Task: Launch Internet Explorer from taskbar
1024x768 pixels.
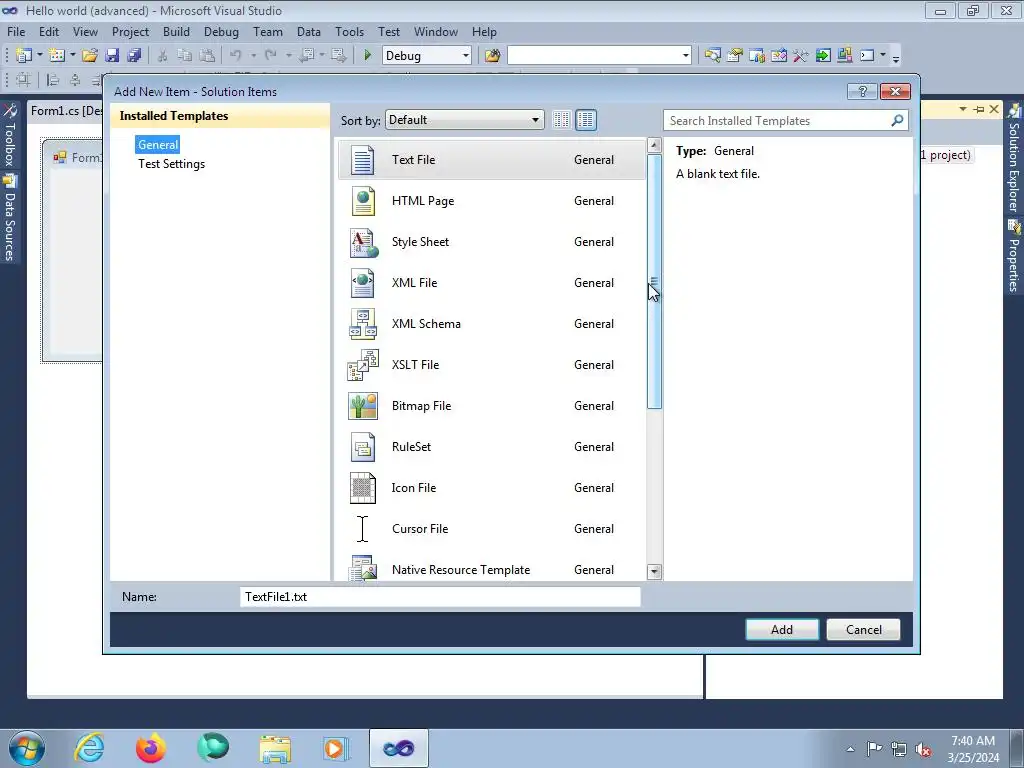Action: (x=89, y=748)
